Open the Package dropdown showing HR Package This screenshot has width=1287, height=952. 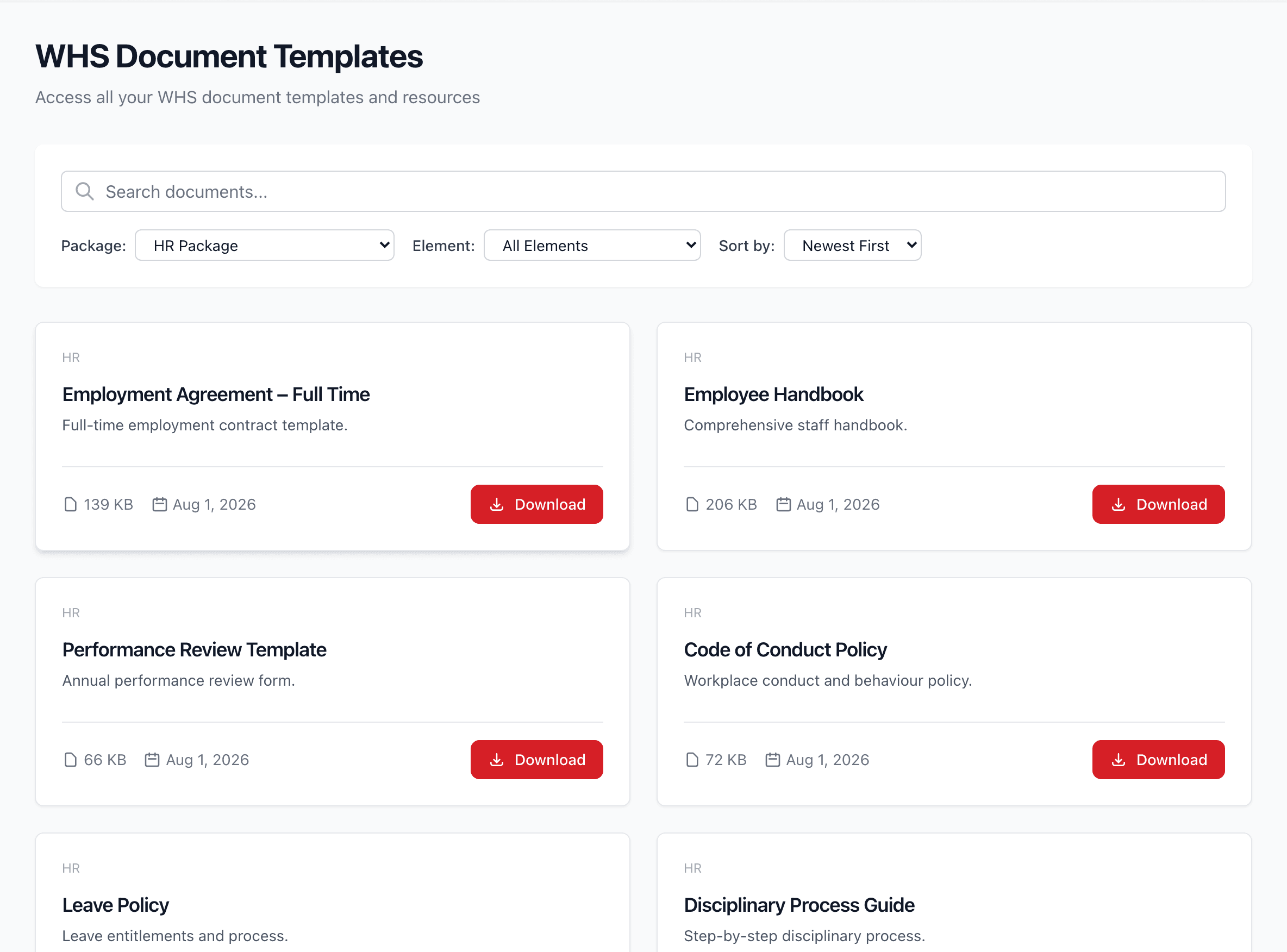tap(265, 246)
